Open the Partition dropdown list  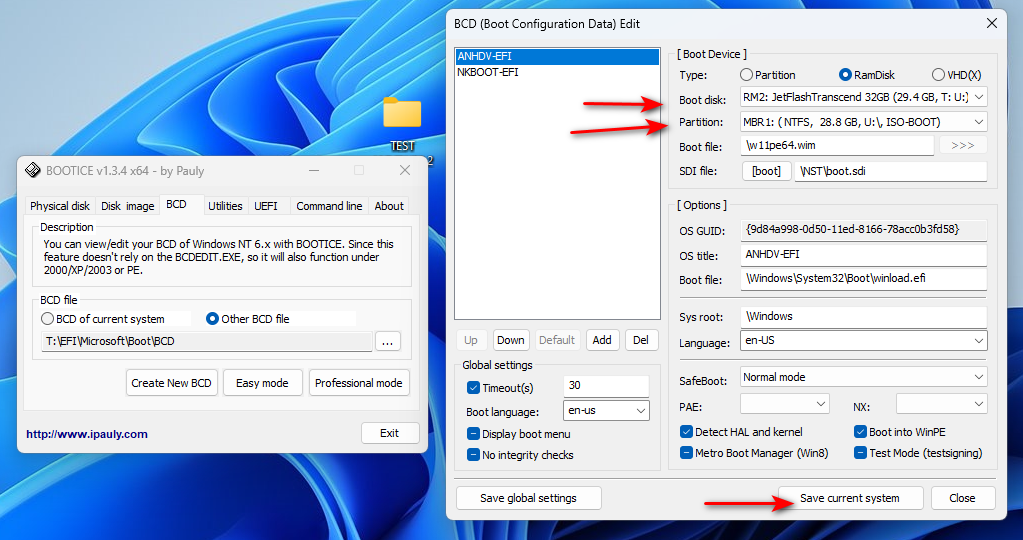tap(864, 122)
